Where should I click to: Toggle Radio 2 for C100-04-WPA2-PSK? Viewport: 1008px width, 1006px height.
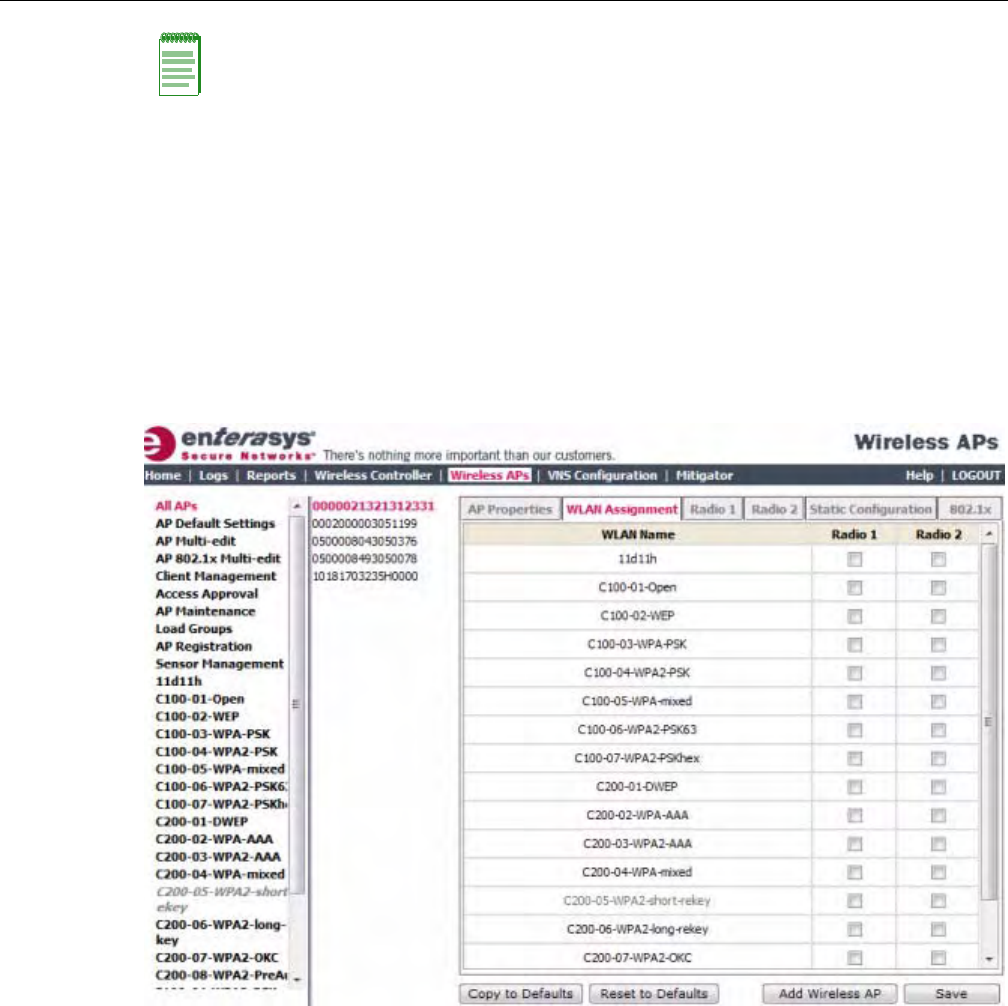[938, 673]
